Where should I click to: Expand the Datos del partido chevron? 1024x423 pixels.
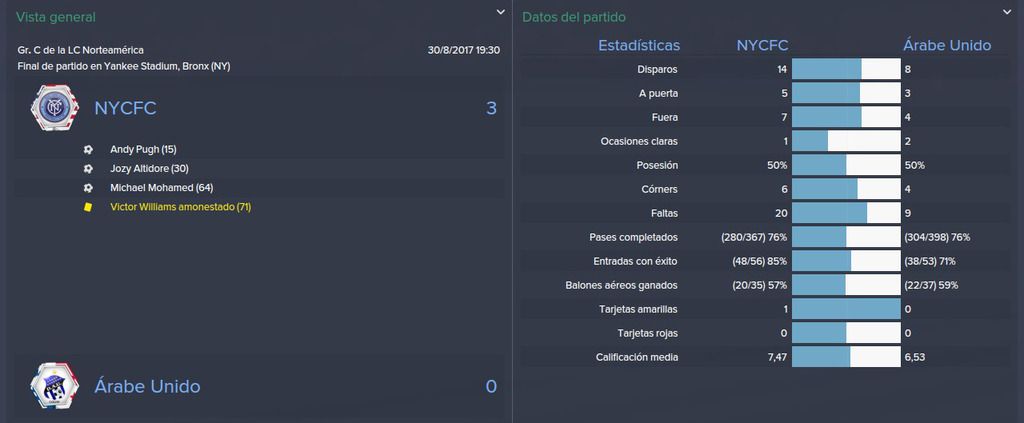point(1006,12)
